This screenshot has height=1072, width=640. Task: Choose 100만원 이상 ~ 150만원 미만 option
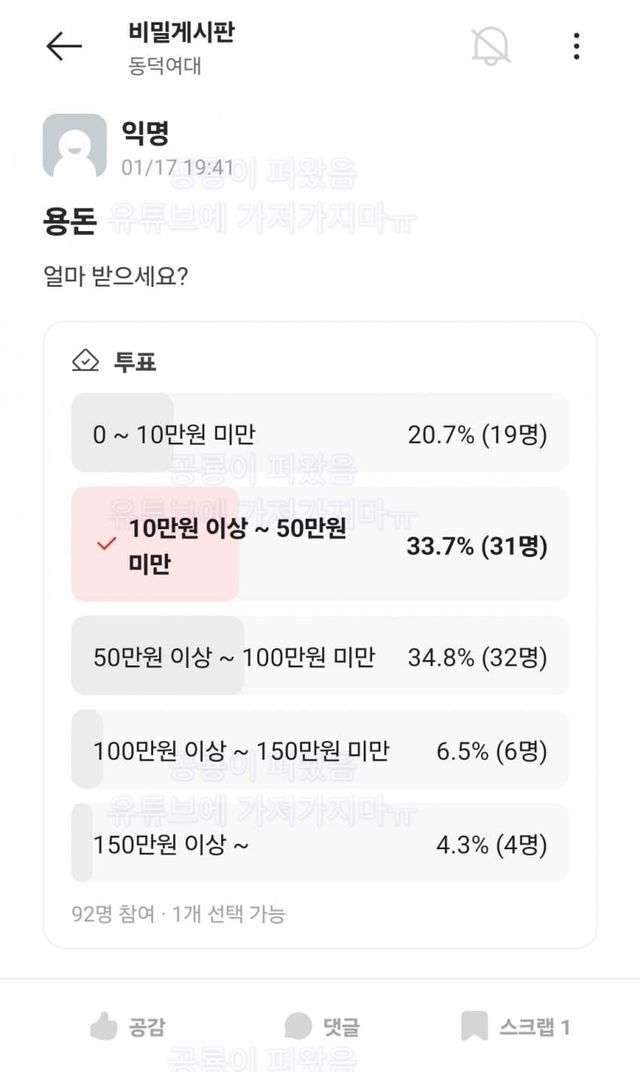pyautogui.click(x=320, y=750)
